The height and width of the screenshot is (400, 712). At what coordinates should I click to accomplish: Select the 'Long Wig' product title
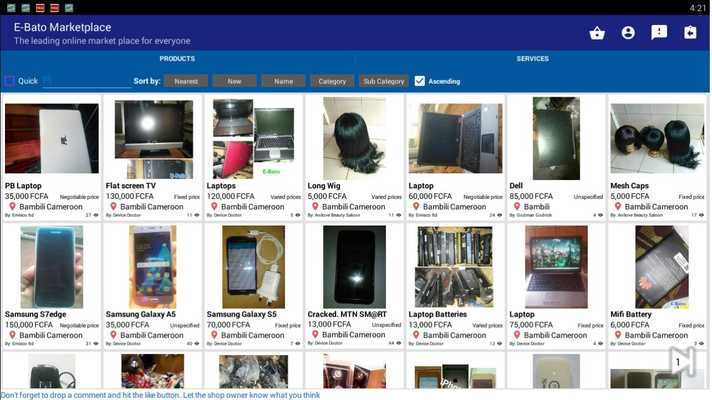click(324, 186)
